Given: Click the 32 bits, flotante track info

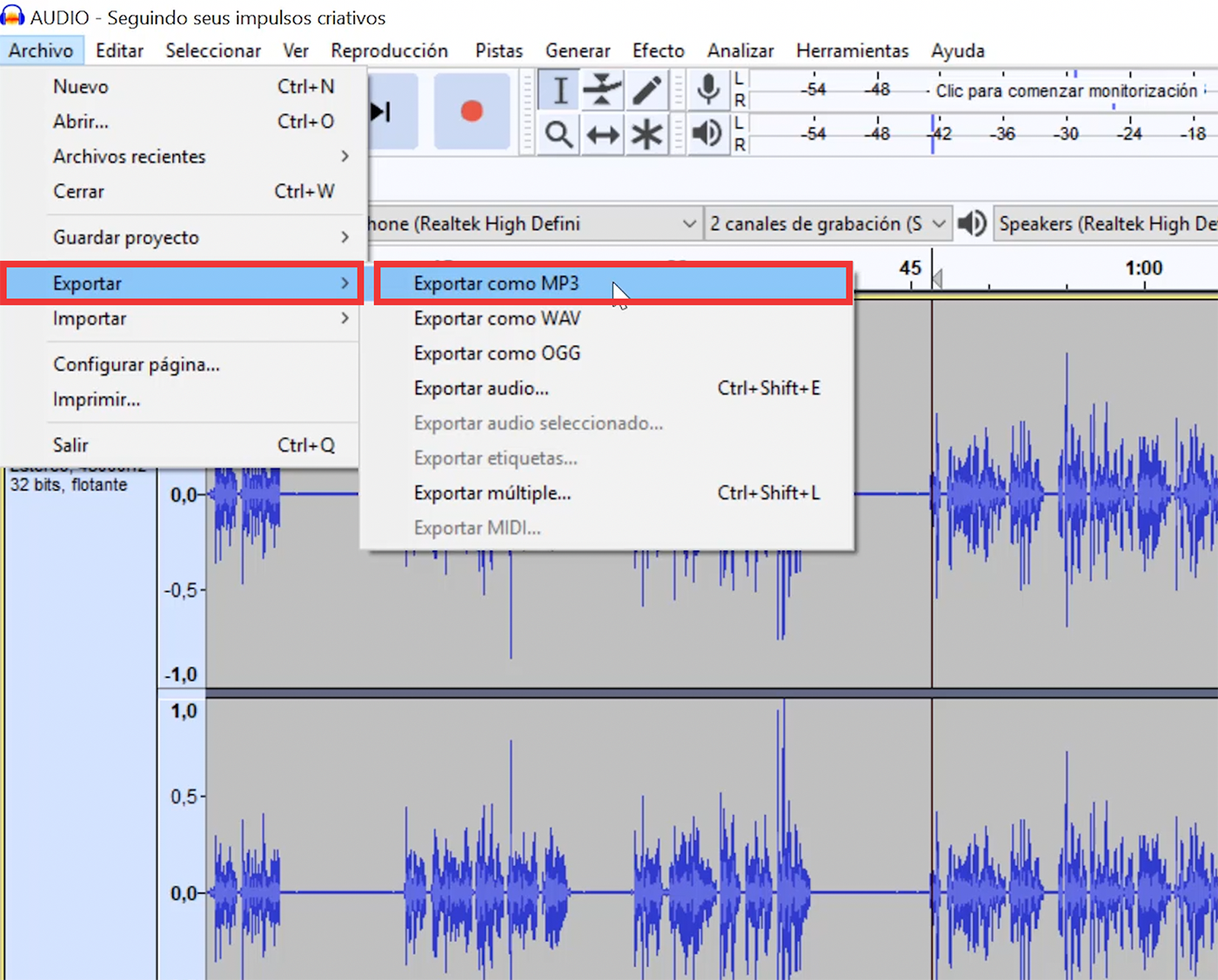Looking at the screenshot, I should pyautogui.click(x=69, y=484).
